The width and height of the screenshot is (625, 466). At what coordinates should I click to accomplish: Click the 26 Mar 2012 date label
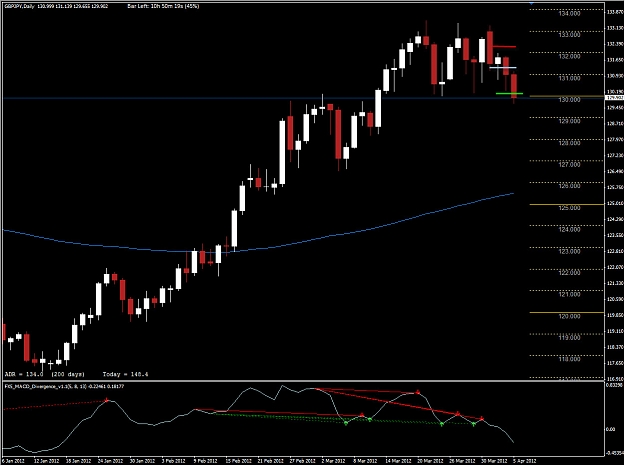coord(462,461)
